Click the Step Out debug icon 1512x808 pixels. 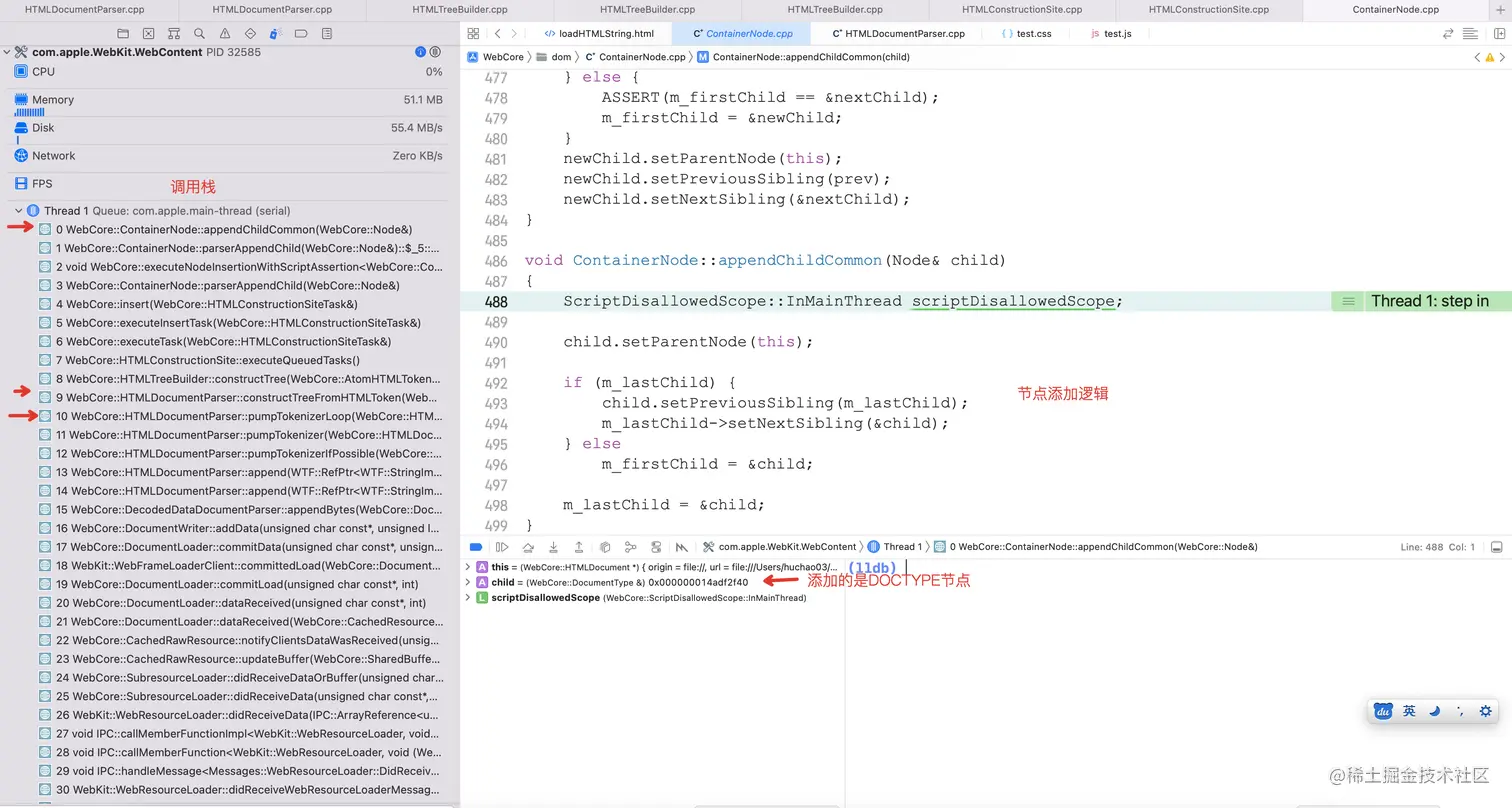coord(579,547)
